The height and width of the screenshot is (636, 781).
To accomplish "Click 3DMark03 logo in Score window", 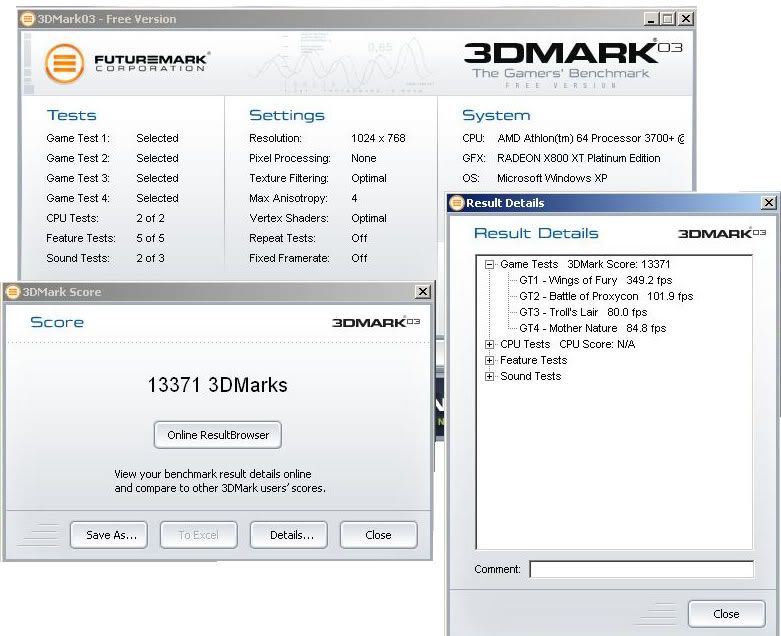I will tap(376, 322).
